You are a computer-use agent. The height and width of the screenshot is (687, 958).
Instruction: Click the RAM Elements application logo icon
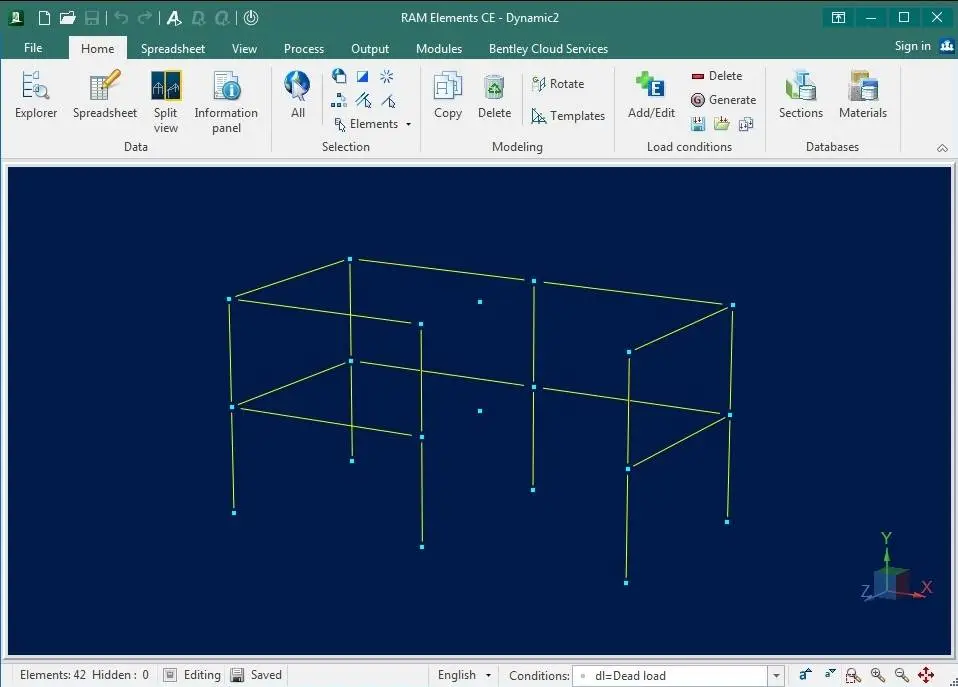pos(16,18)
